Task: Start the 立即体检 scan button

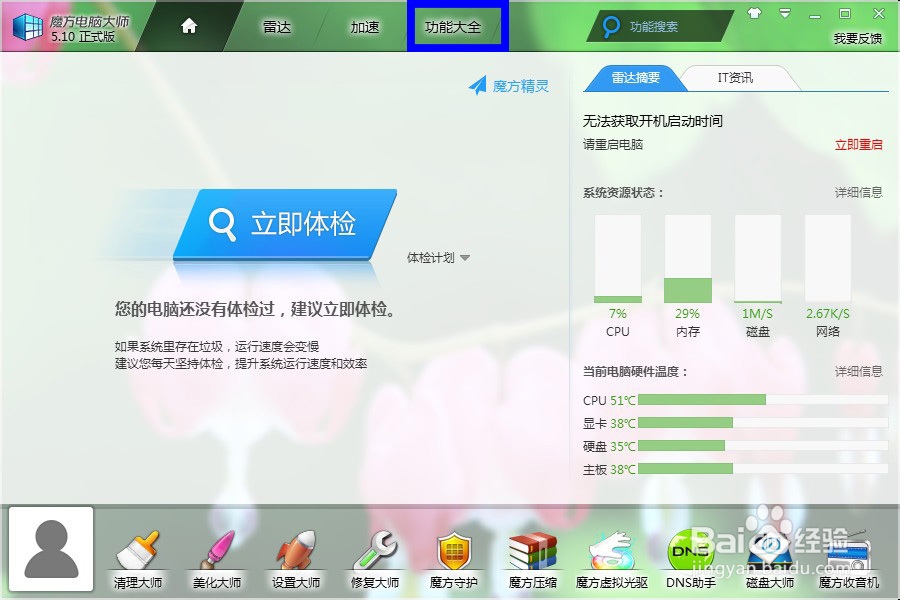Action: pyautogui.click(x=285, y=224)
